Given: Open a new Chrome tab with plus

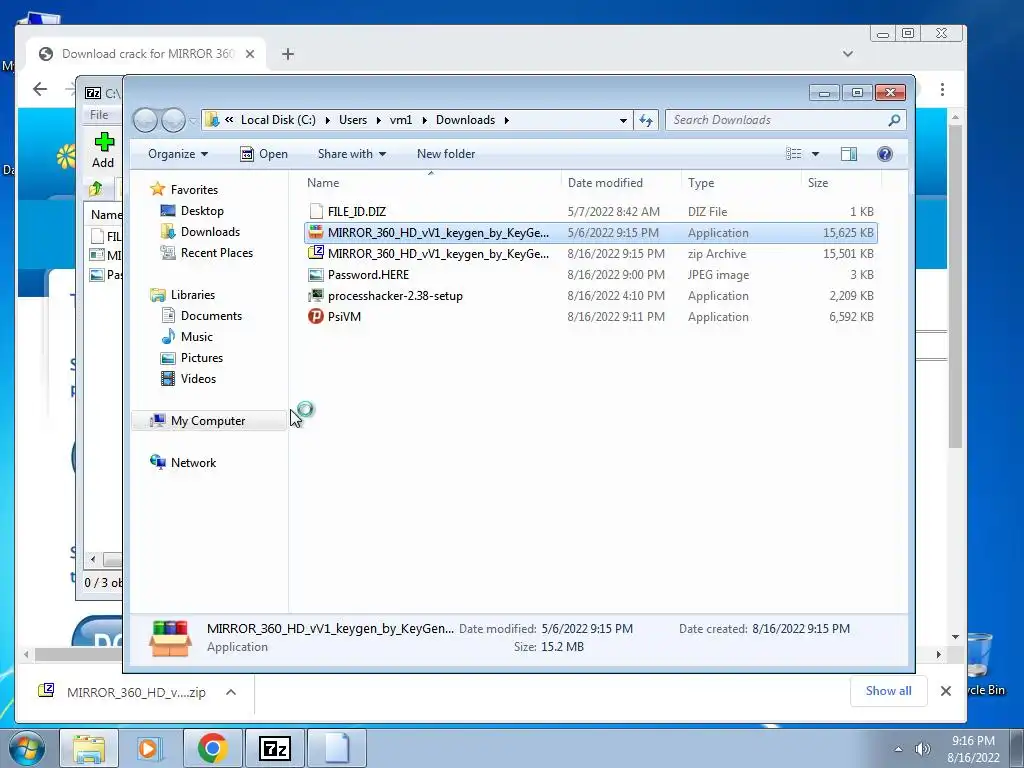Looking at the screenshot, I should [x=288, y=54].
